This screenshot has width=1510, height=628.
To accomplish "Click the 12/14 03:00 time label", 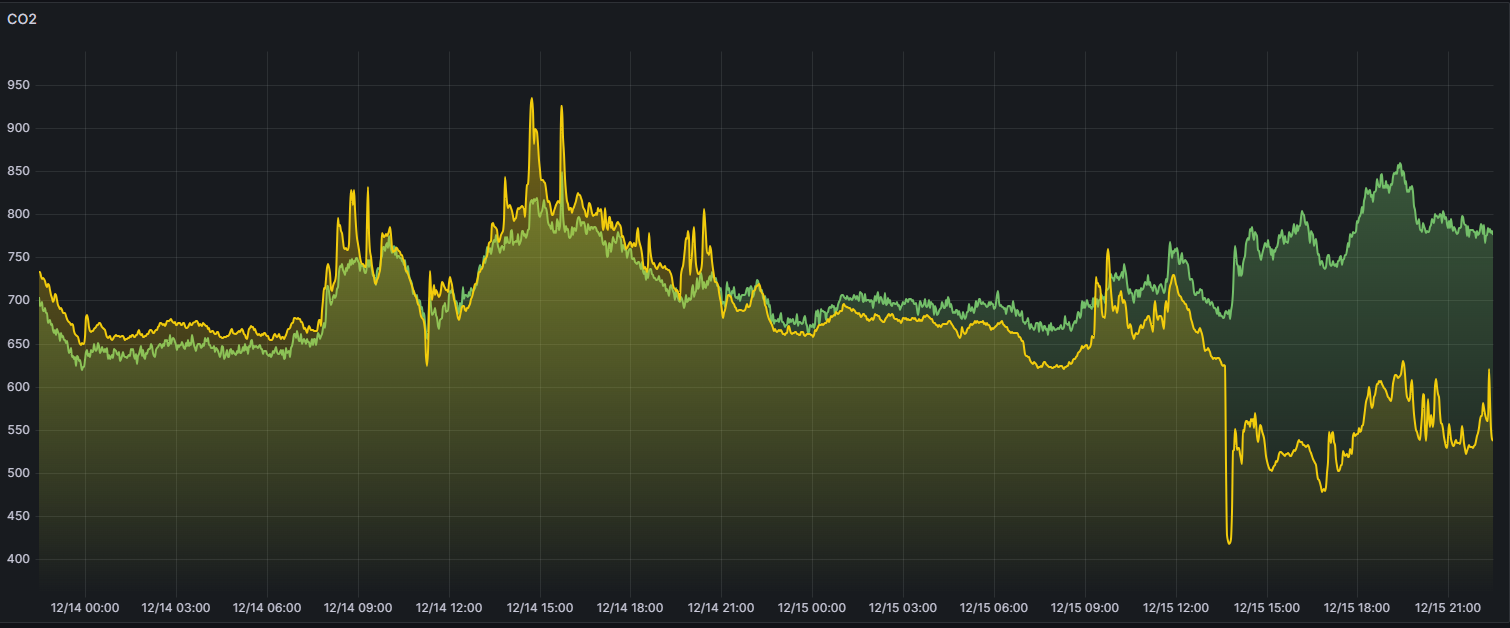I will pyautogui.click(x=176, y=607).
